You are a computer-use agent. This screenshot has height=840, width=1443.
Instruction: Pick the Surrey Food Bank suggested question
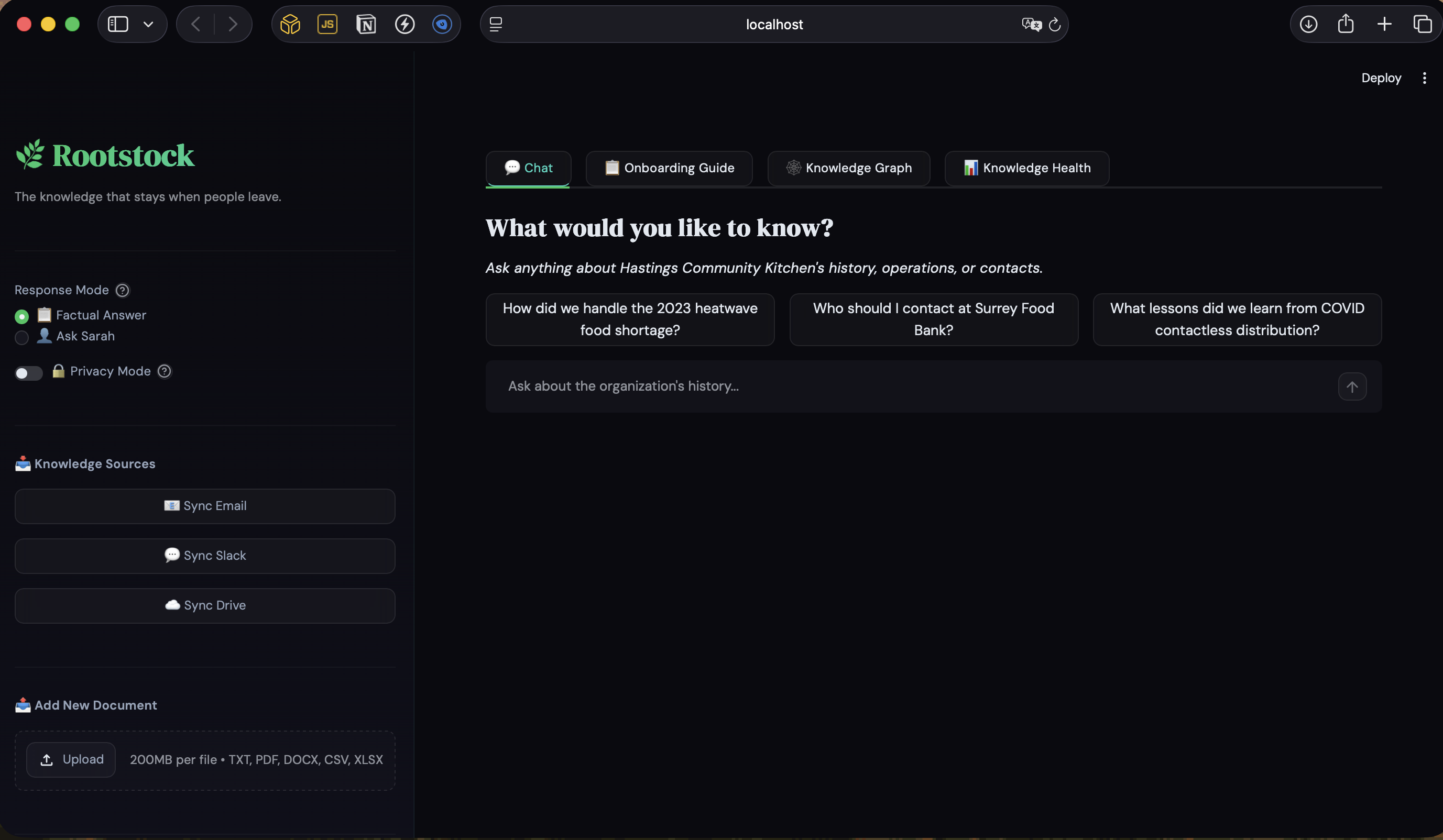[933, 319]
